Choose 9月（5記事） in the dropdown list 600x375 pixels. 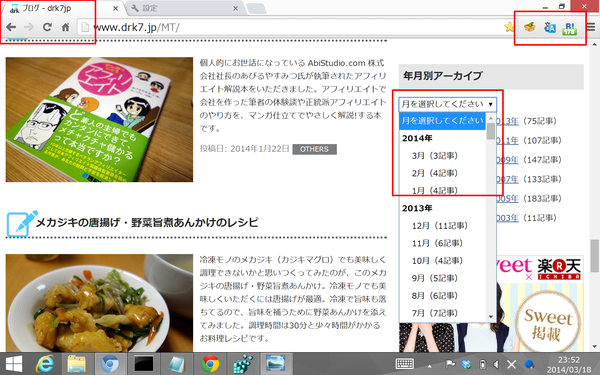(442, 278)
